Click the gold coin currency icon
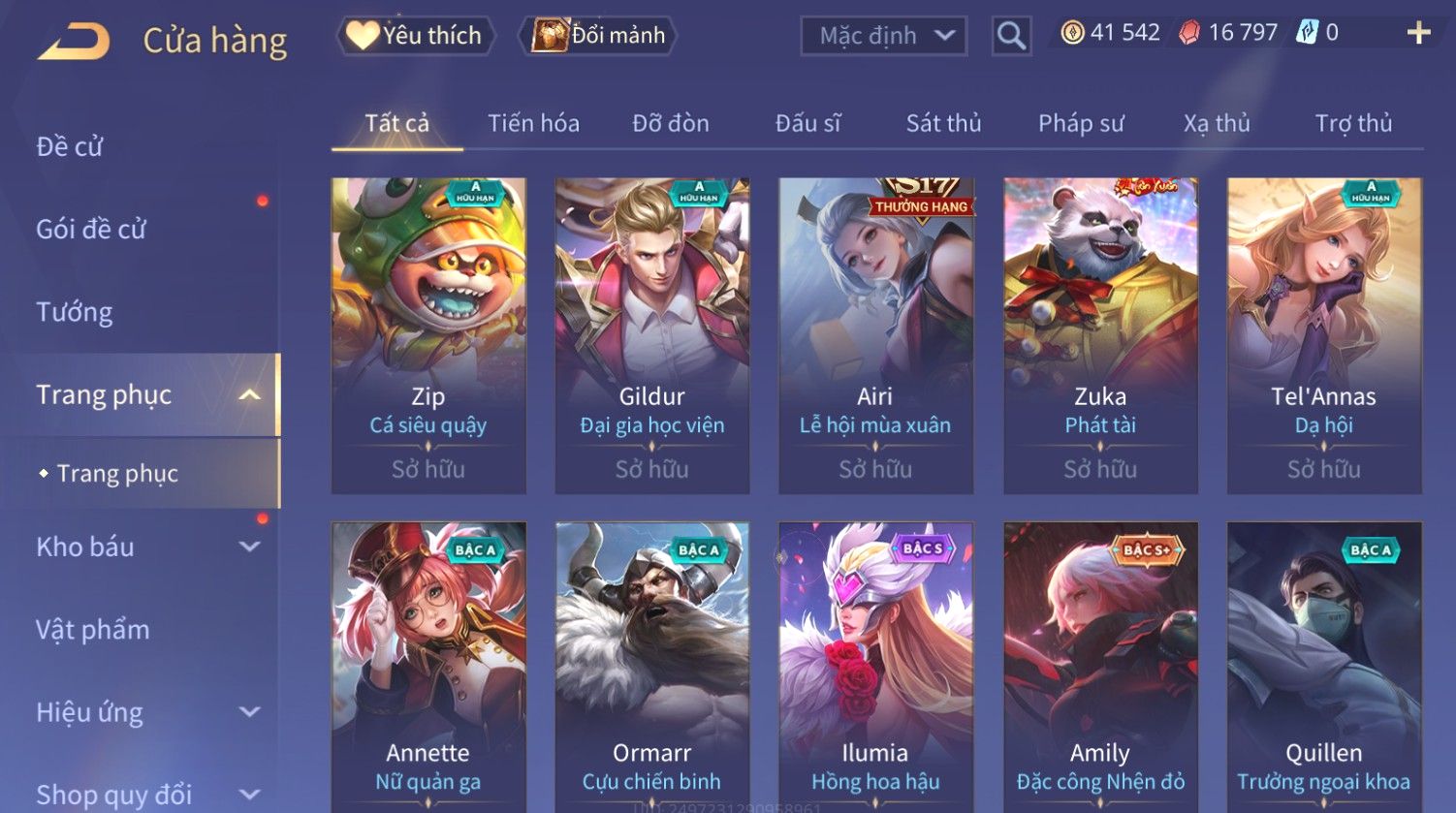The height and width of the screenshot is (813, 1456). click(1072, 33)
